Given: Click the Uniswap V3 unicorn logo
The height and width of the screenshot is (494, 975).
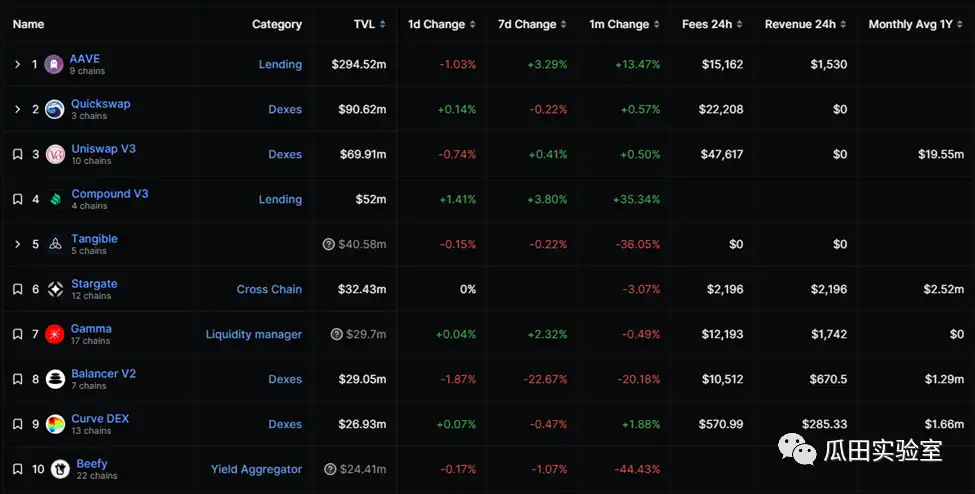Looking at the screenshot, I should point(56,154).
